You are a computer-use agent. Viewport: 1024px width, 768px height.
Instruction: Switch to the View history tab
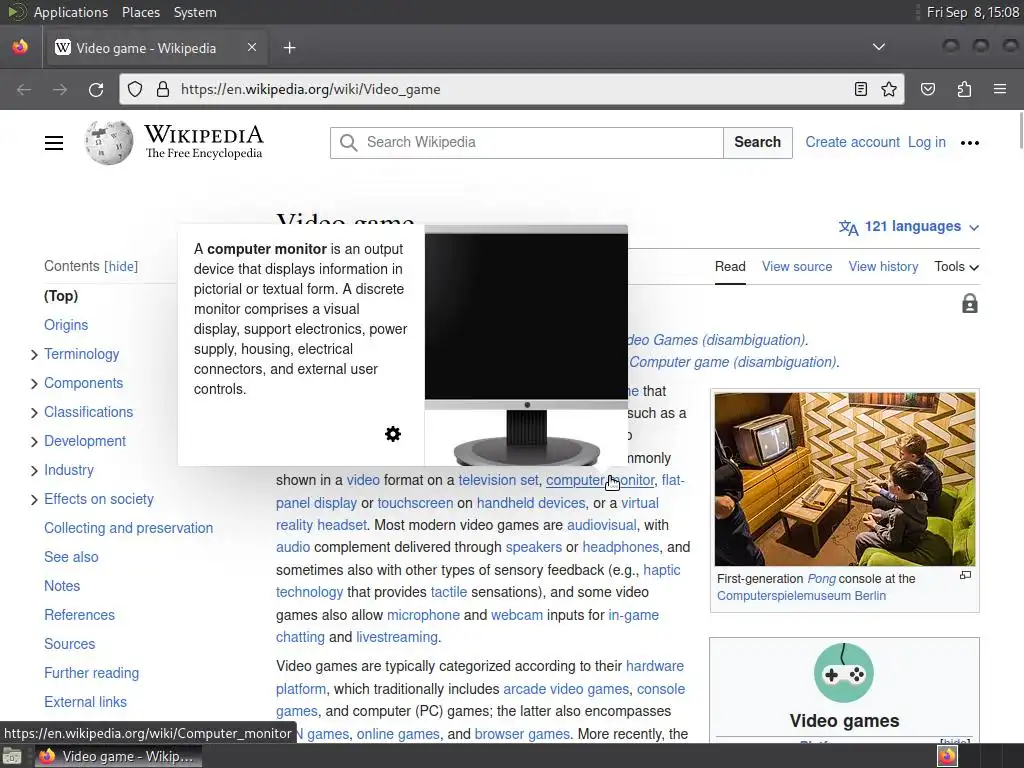pos(883,266)
